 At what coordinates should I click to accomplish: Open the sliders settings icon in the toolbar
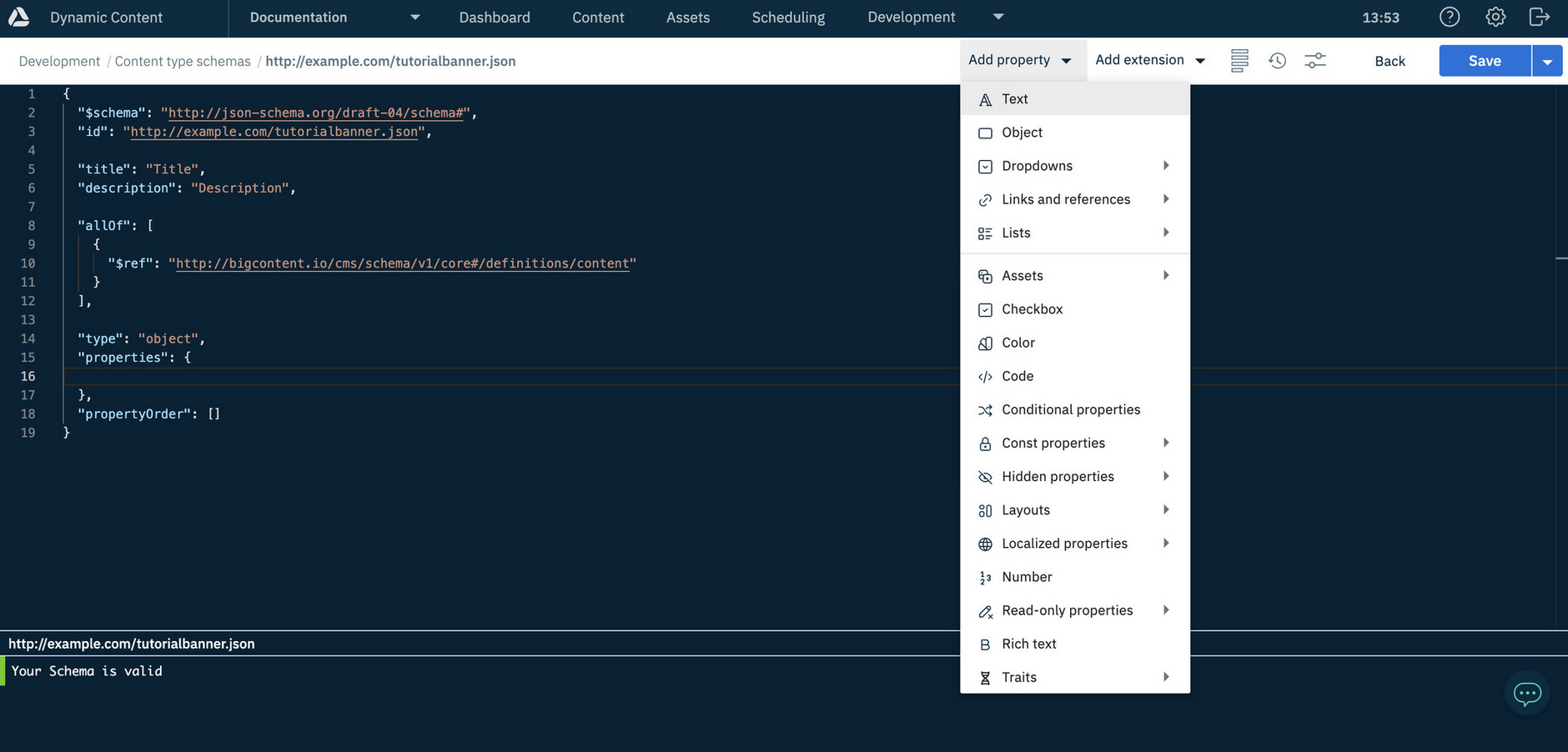pyautogui.click(x=1315, y=61)
